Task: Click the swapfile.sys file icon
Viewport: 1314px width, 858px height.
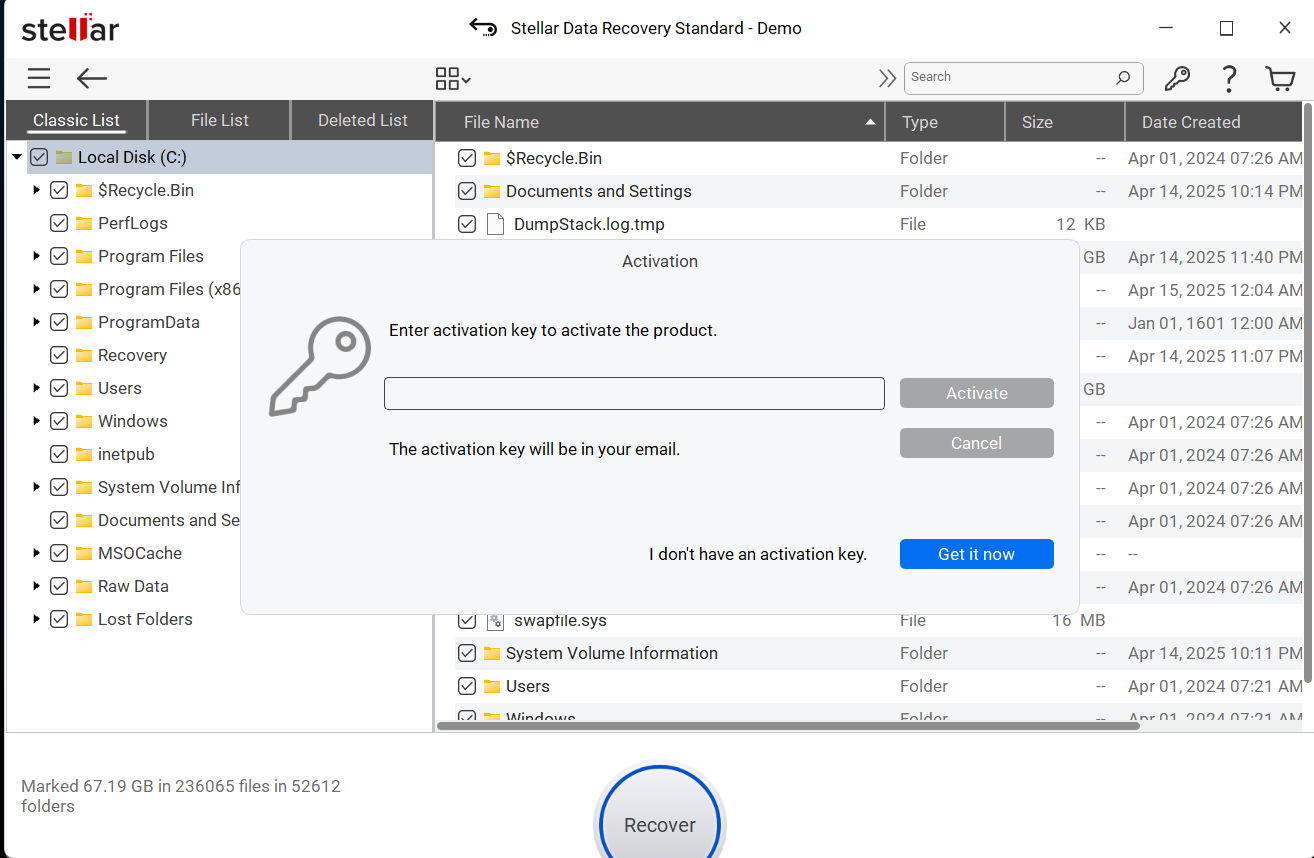Action: [x=494, y=621]
